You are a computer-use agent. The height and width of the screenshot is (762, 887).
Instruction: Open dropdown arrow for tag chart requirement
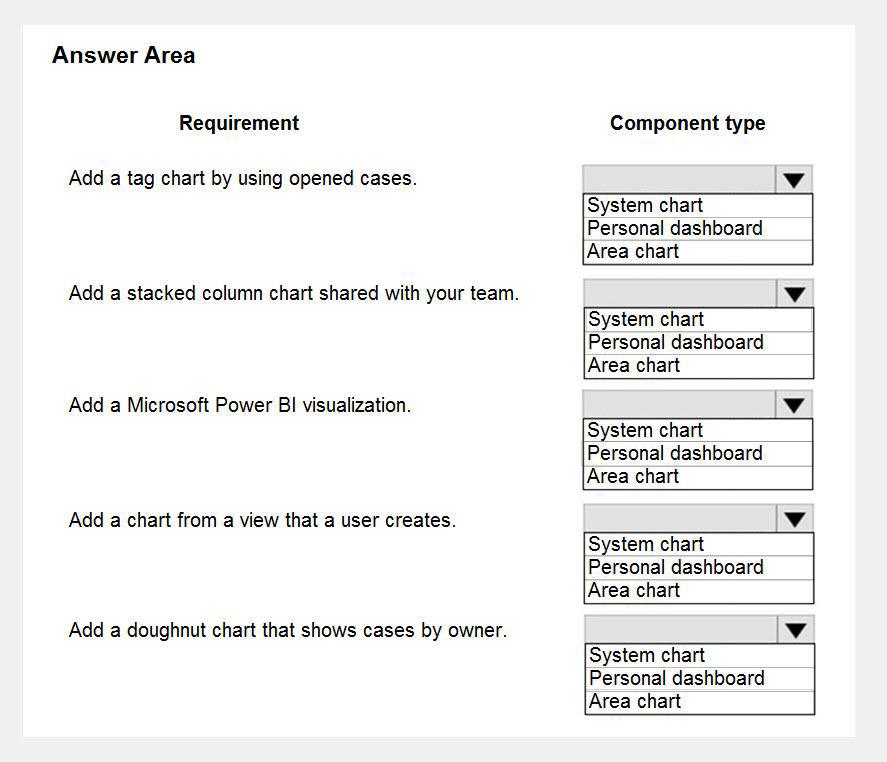[x=794, y=180]
